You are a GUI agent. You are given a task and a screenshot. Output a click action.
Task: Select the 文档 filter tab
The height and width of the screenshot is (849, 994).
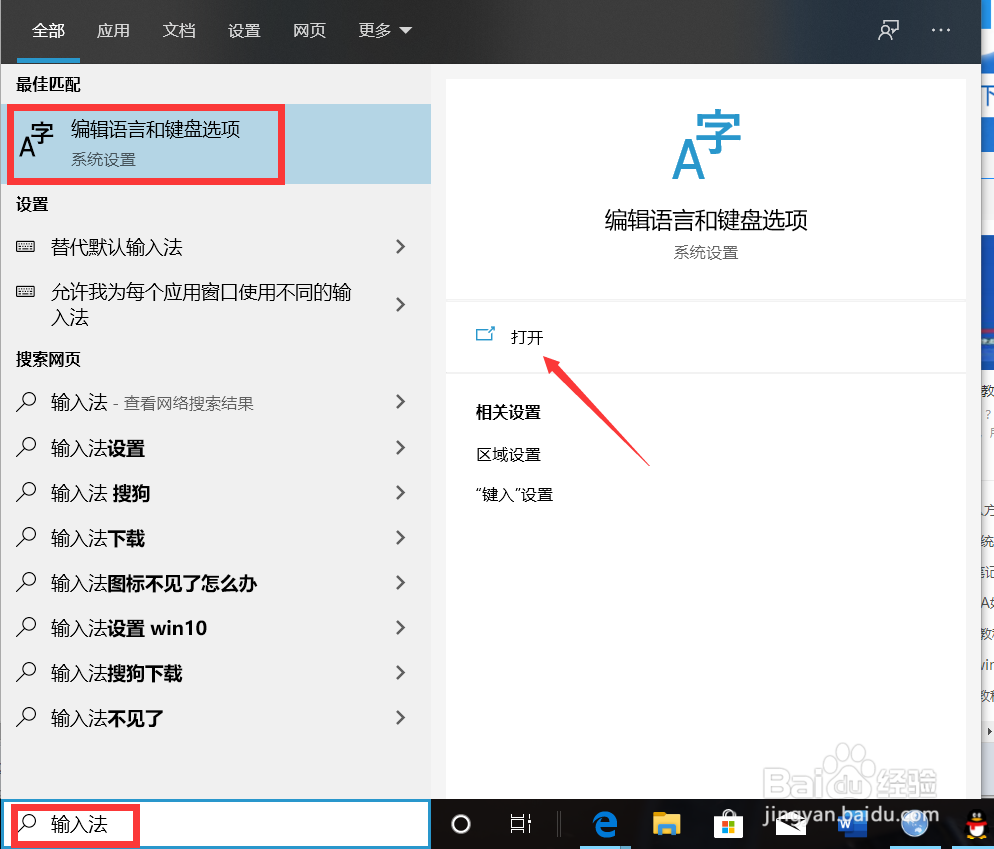point(178,30)
